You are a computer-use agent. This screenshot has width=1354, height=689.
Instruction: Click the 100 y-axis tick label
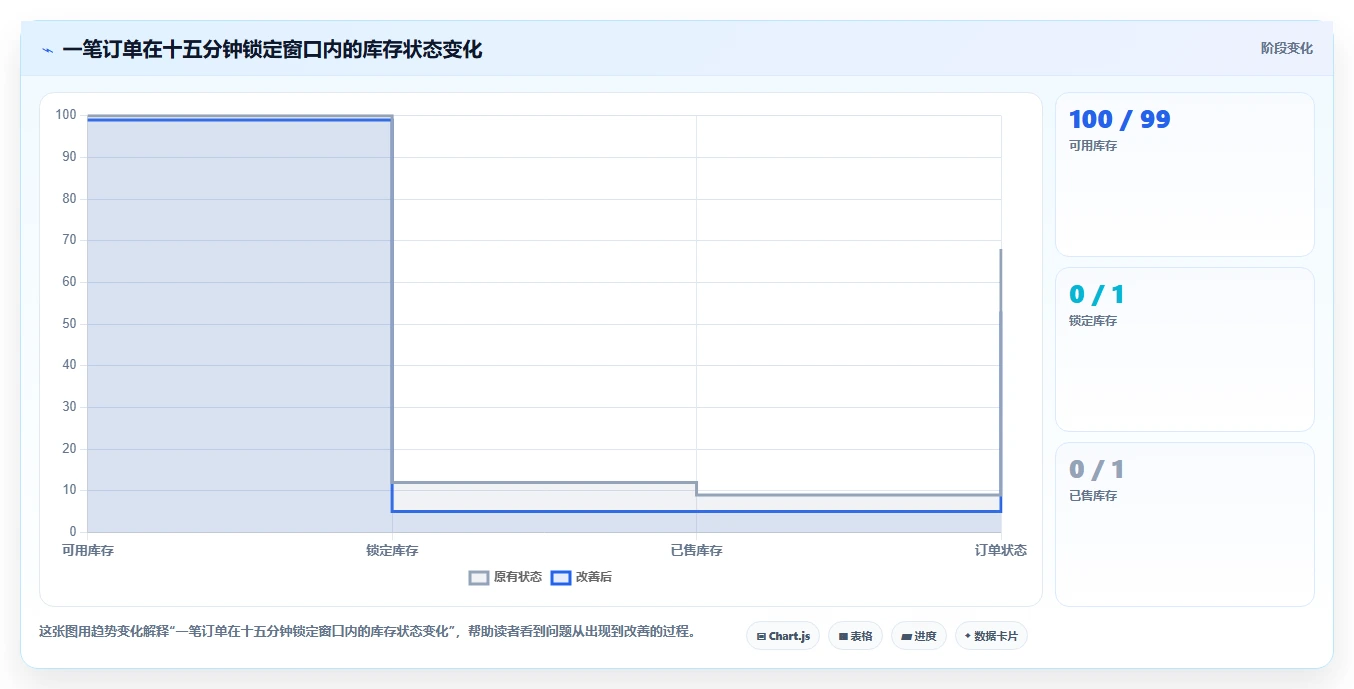tap(66, 115)
